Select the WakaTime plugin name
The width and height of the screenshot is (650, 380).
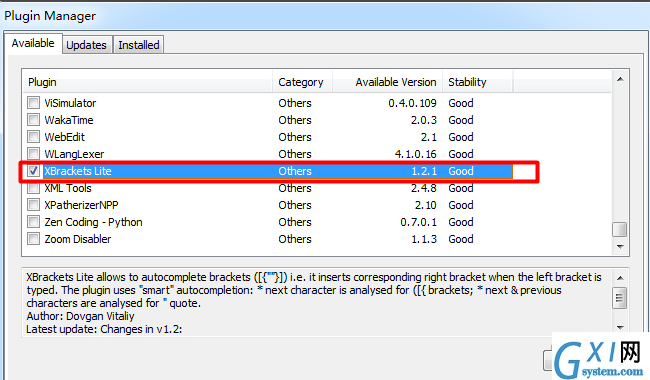69,120
